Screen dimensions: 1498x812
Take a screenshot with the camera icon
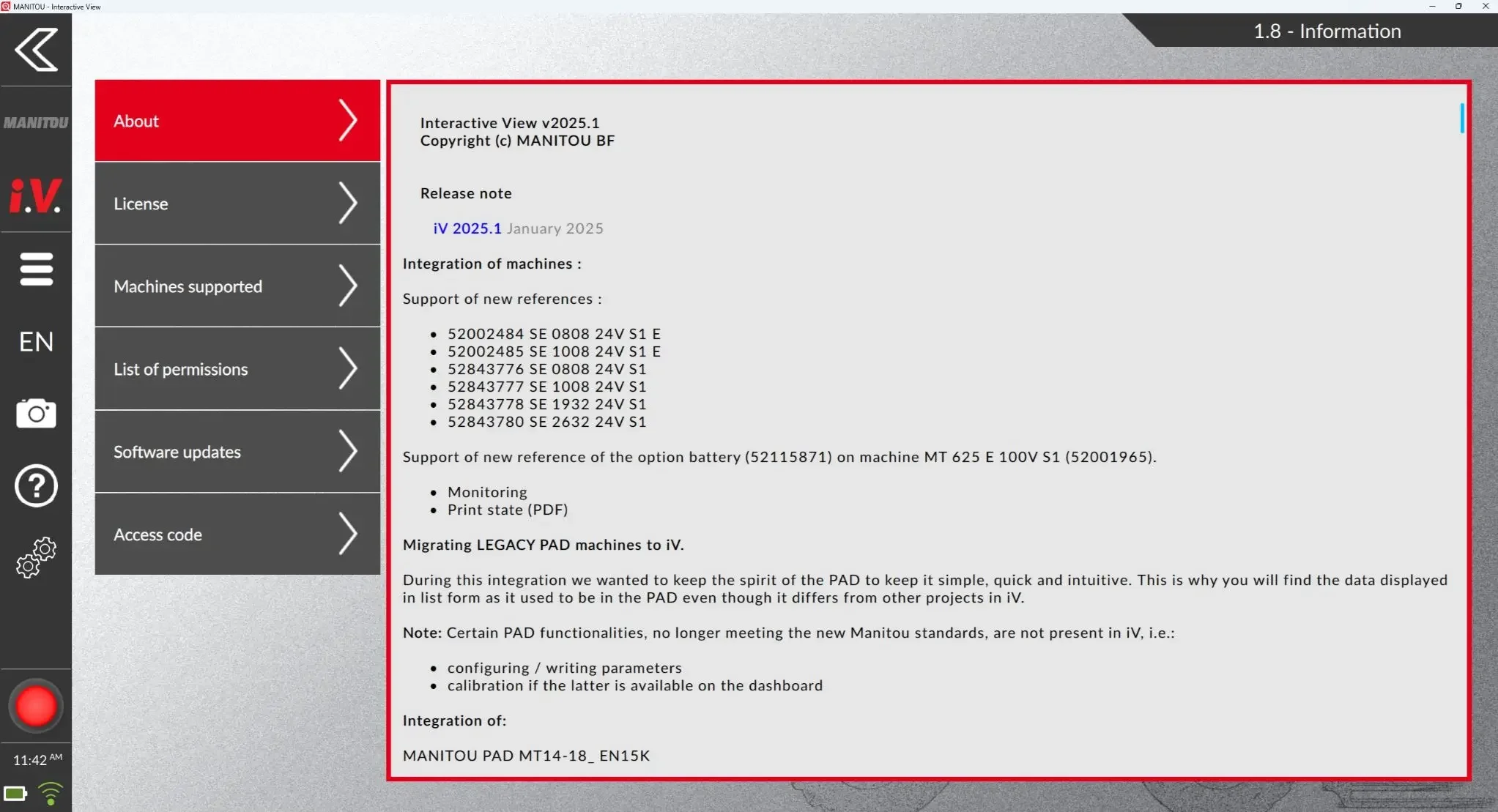tap(36, 414)
